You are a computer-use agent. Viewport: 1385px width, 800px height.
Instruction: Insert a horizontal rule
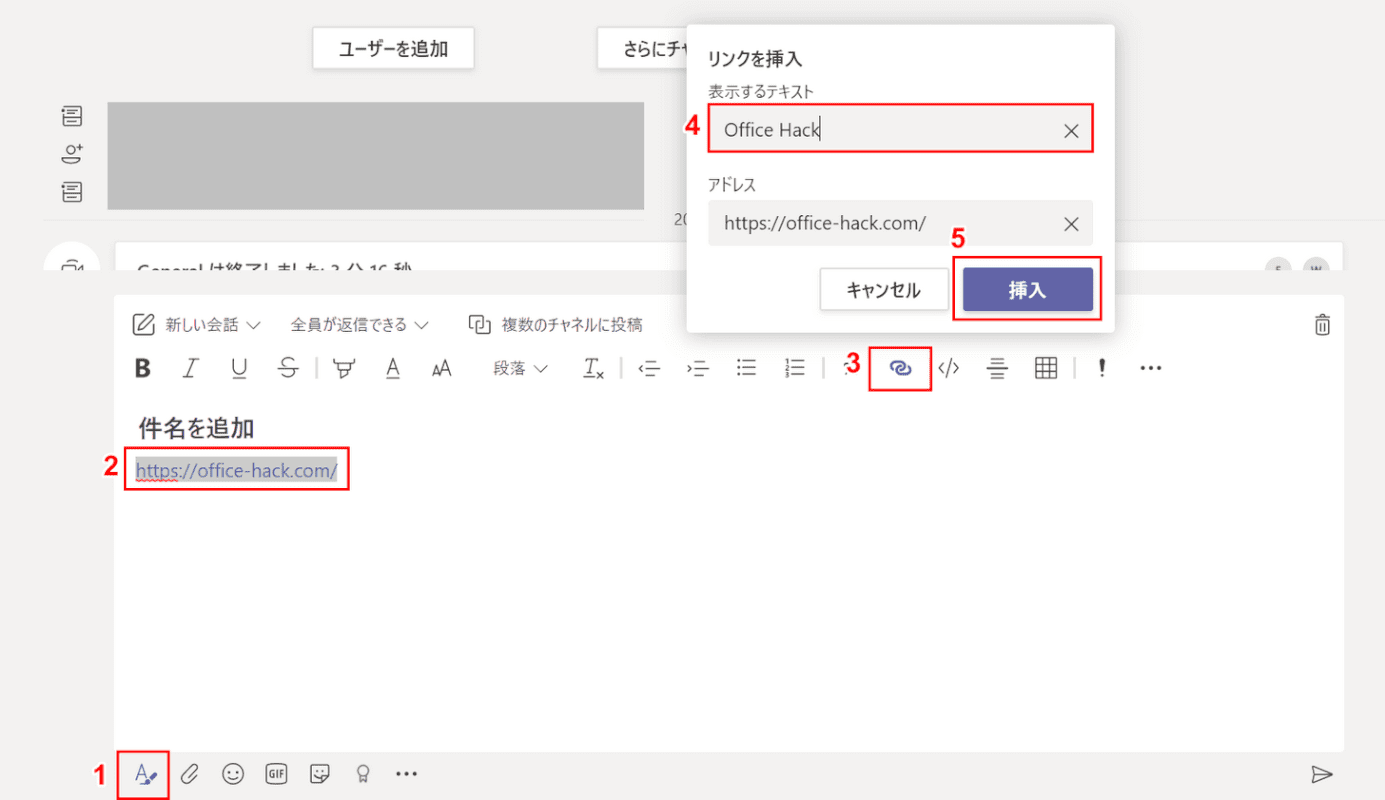point(997,368)
